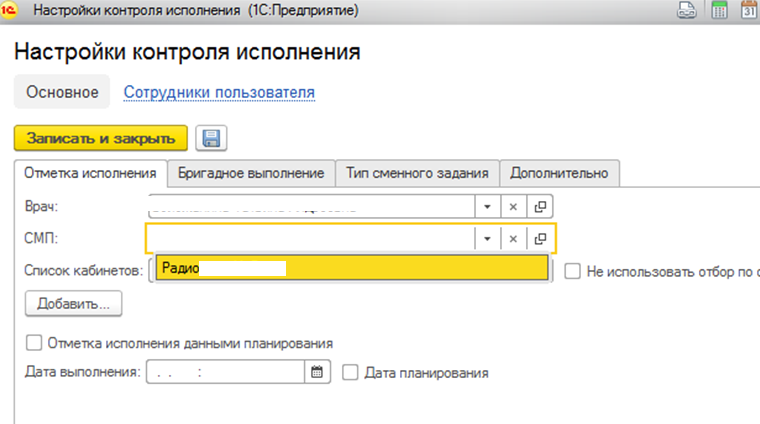Expand the Врач dropdown list
This screenshot has height=424, width=760.
coord(485,205)
